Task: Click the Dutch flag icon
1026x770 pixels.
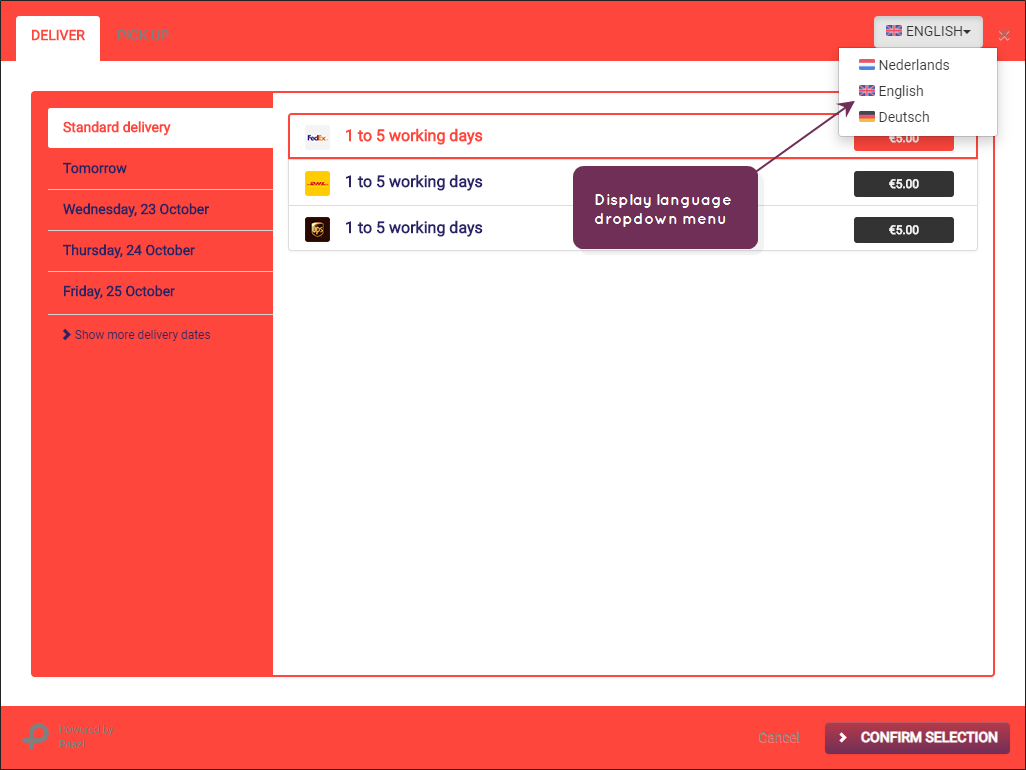Action: tap(866, 65)
